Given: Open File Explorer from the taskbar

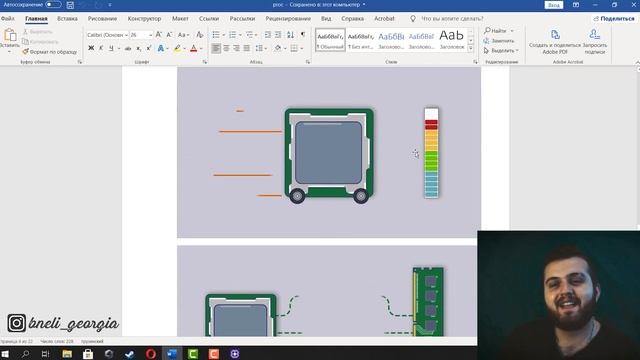Looking at the screenshot, I should [67, 354].
